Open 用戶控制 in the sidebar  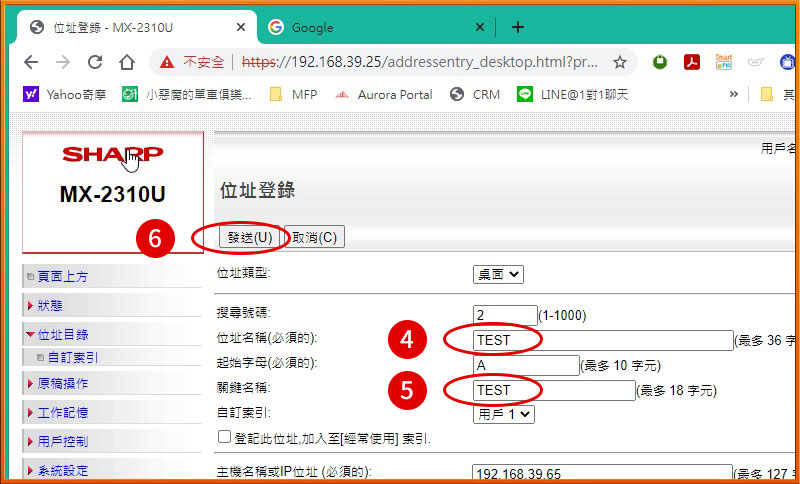(62, 441)
